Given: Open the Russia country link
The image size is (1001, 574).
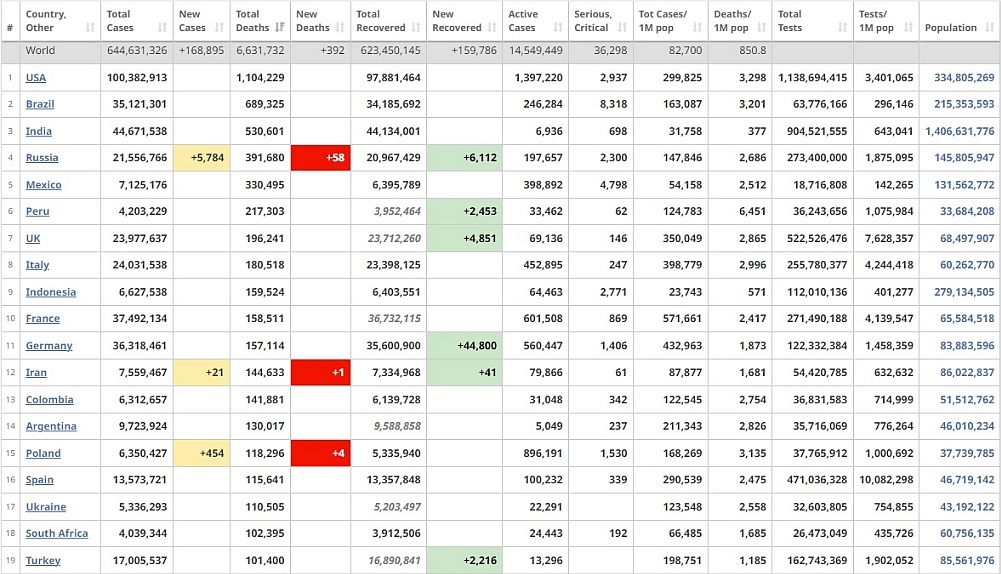Looking at the screenshot, I should pos(41,158).
